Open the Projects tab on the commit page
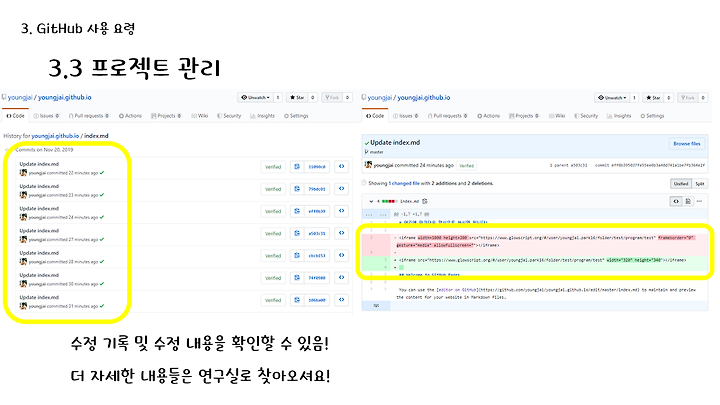Screen dimensions: 720x405 [524, 116]
